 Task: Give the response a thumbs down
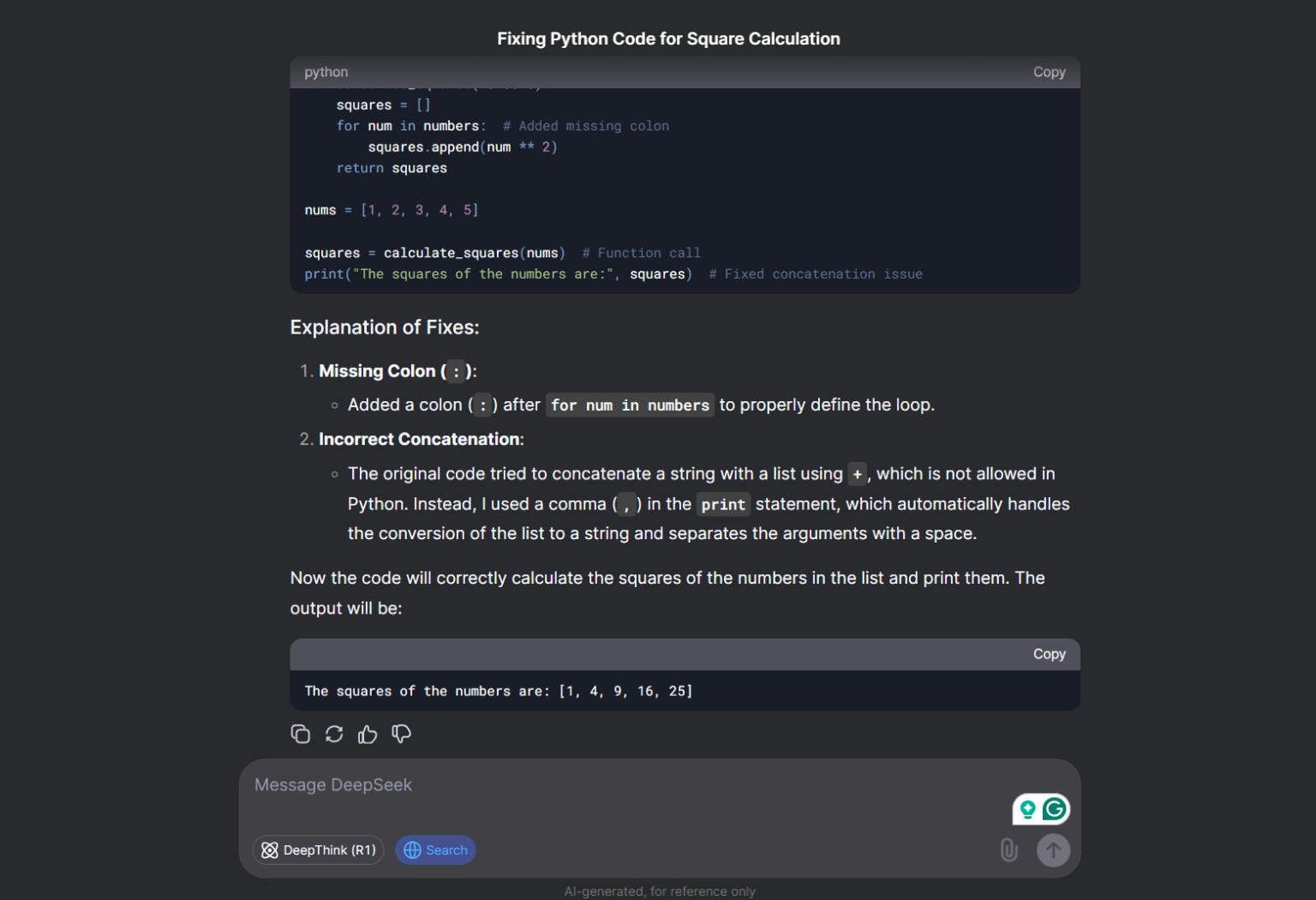pos(401,735)
